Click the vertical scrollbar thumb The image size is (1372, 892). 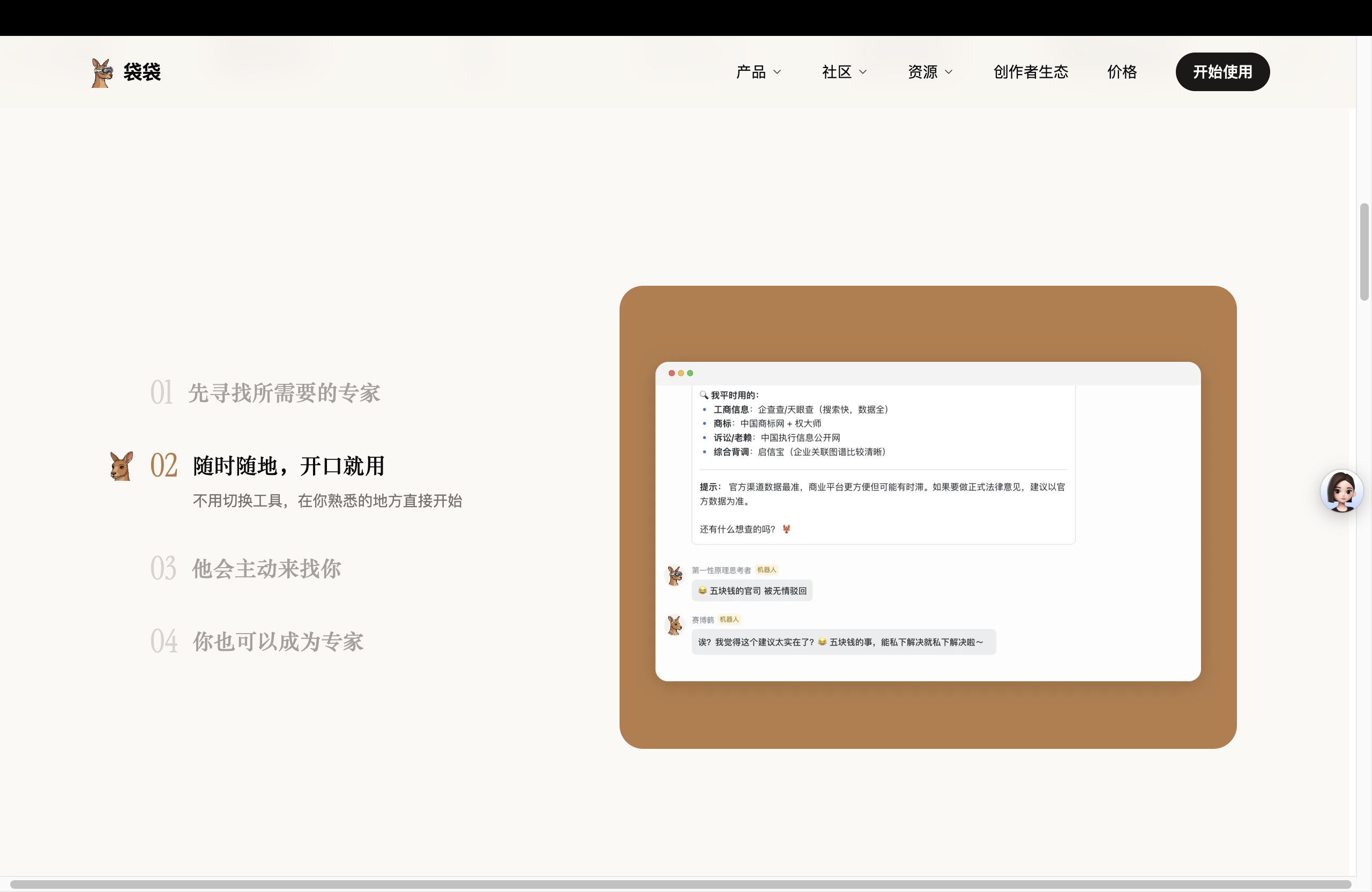pyautogui.click(x=1364, y=252)
